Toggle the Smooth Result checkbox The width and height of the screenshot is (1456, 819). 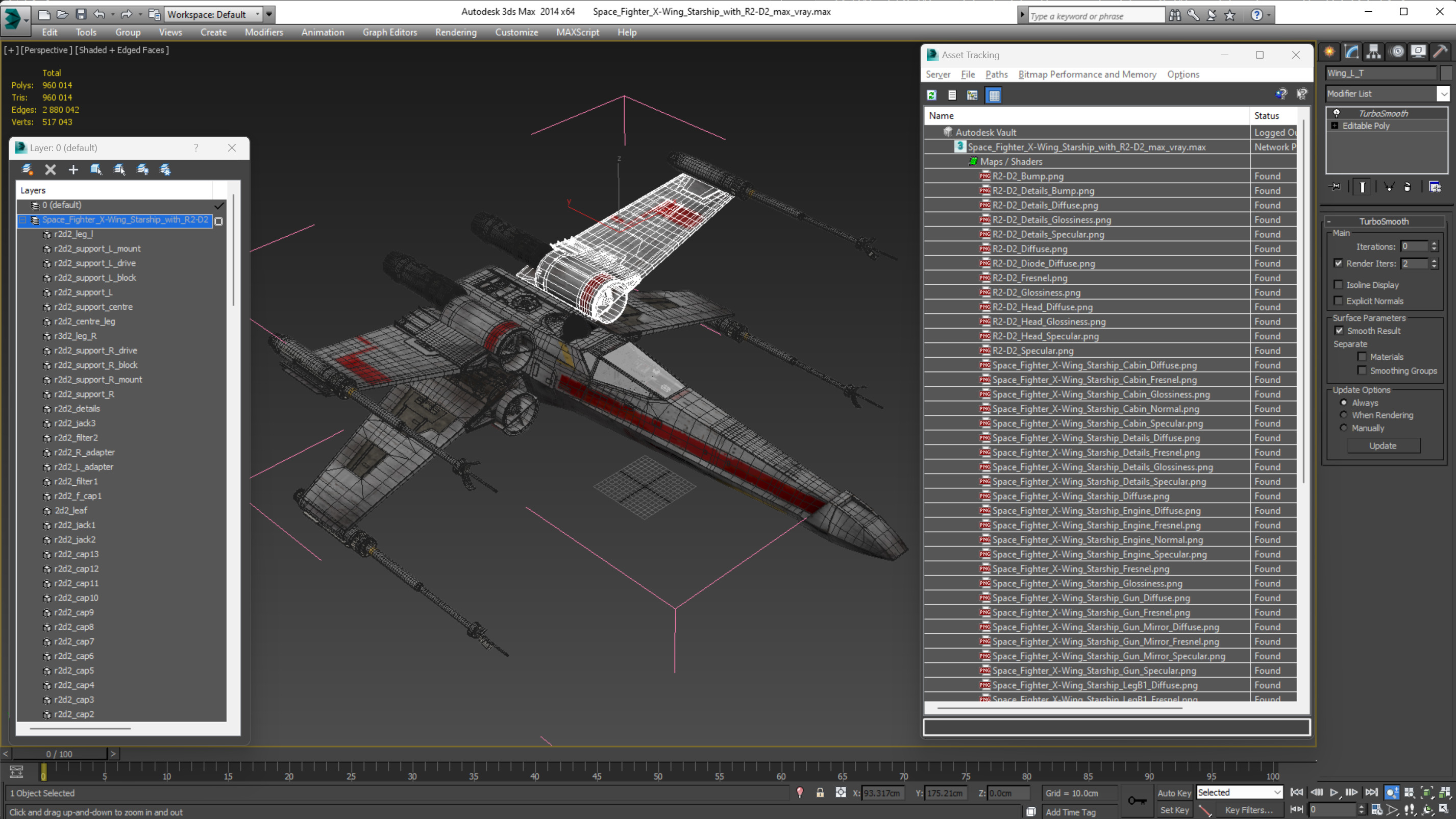tap(1339, 331)
